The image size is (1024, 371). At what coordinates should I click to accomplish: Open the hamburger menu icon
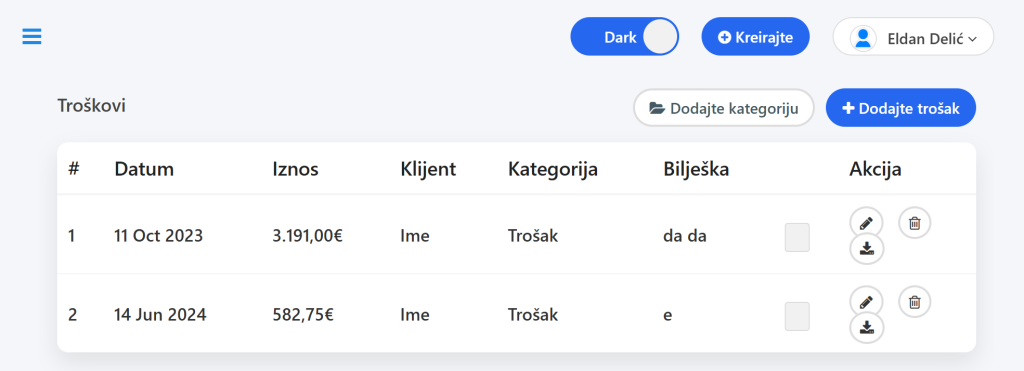click(32, 37)
